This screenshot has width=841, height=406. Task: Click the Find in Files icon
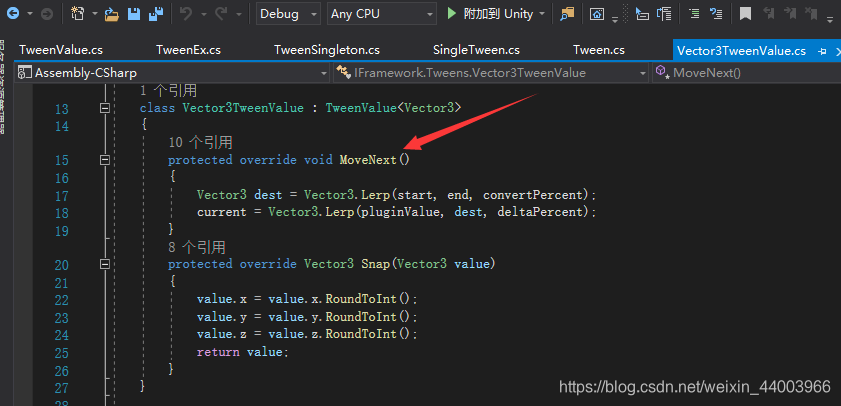(x=567, y=14)
